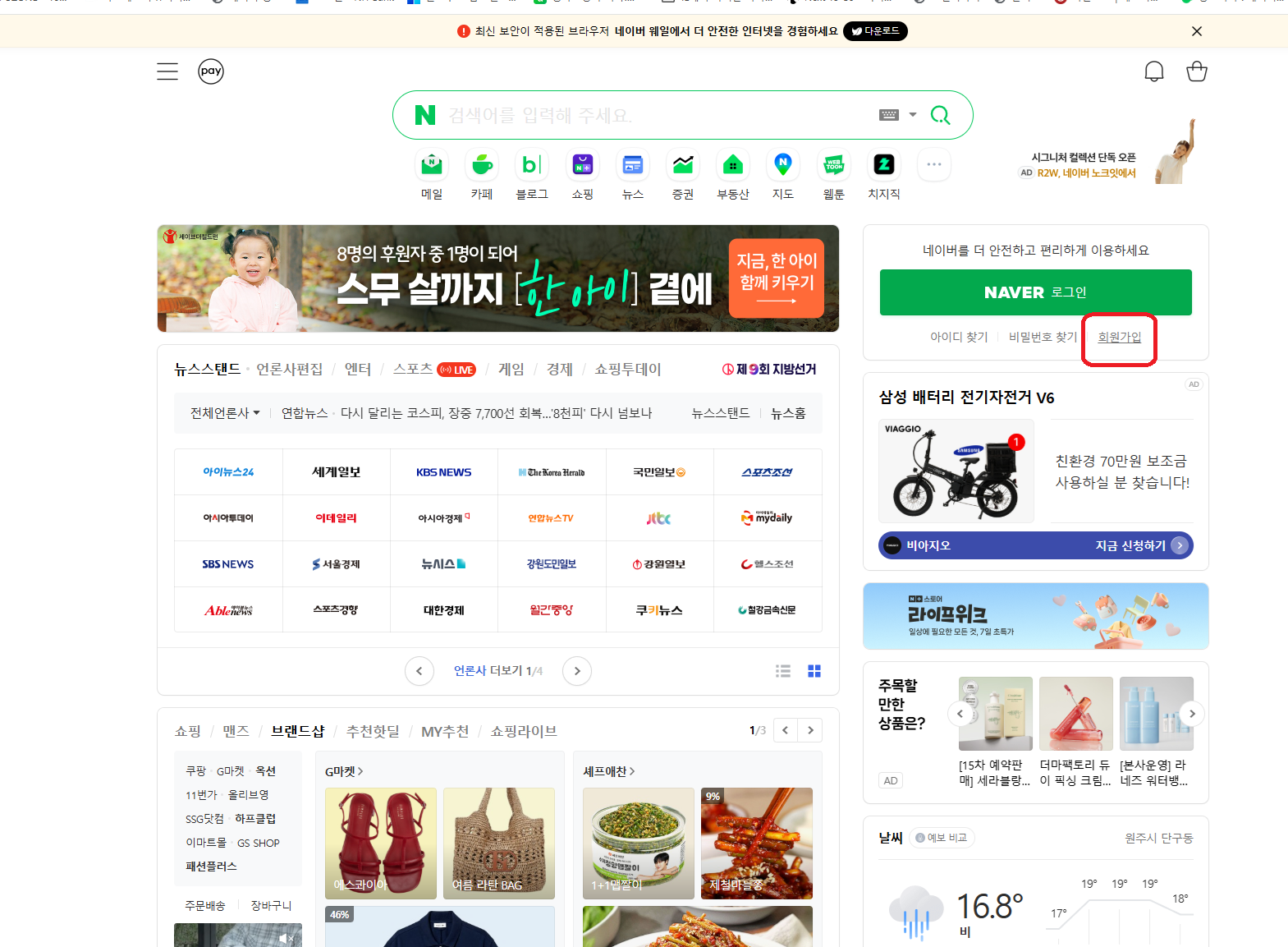This screenshot has height=947, width=1288.
Task: Show more services ellipsis
Action: point(934,164)
